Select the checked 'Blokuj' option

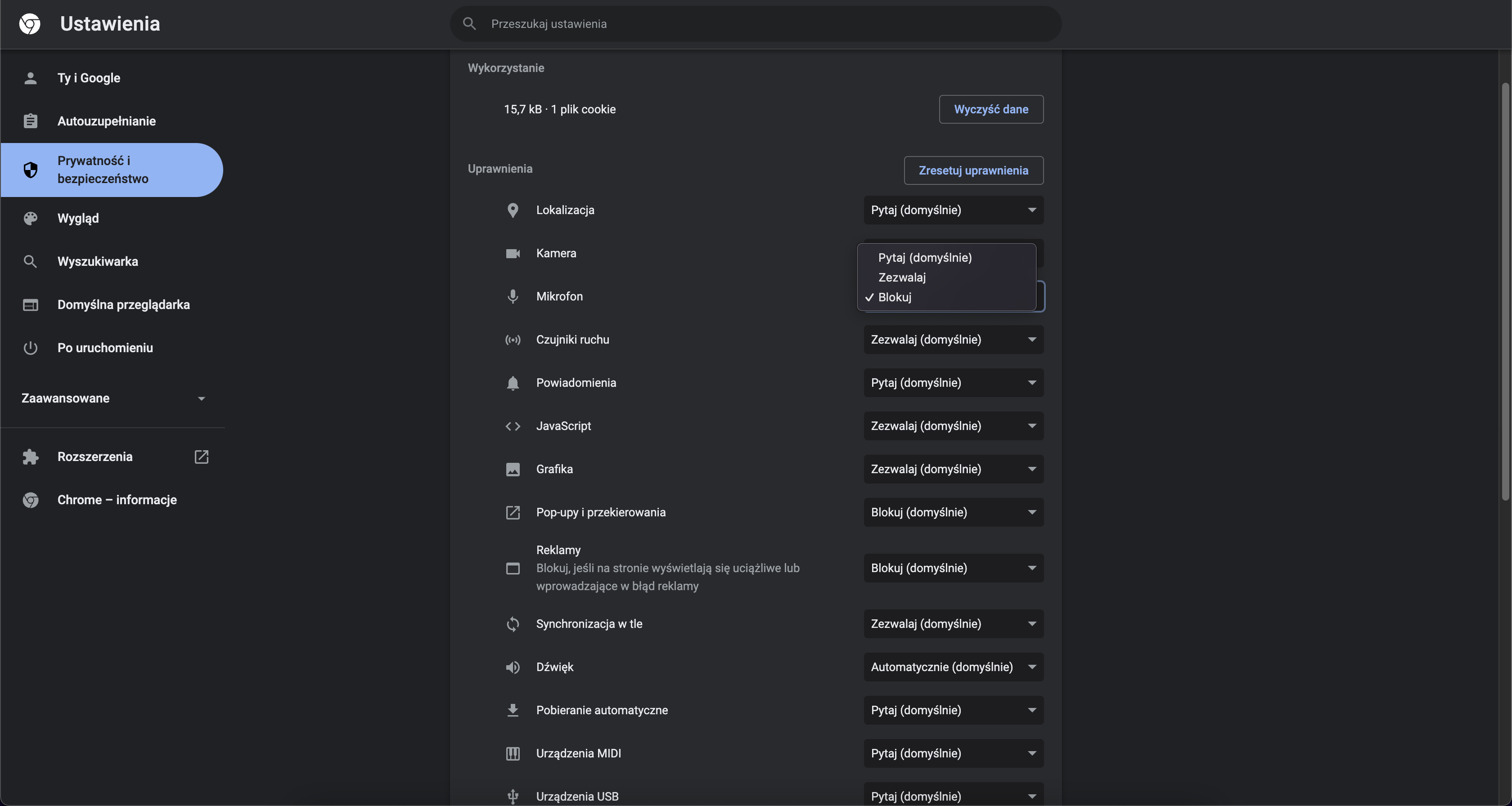click(895, 297)
